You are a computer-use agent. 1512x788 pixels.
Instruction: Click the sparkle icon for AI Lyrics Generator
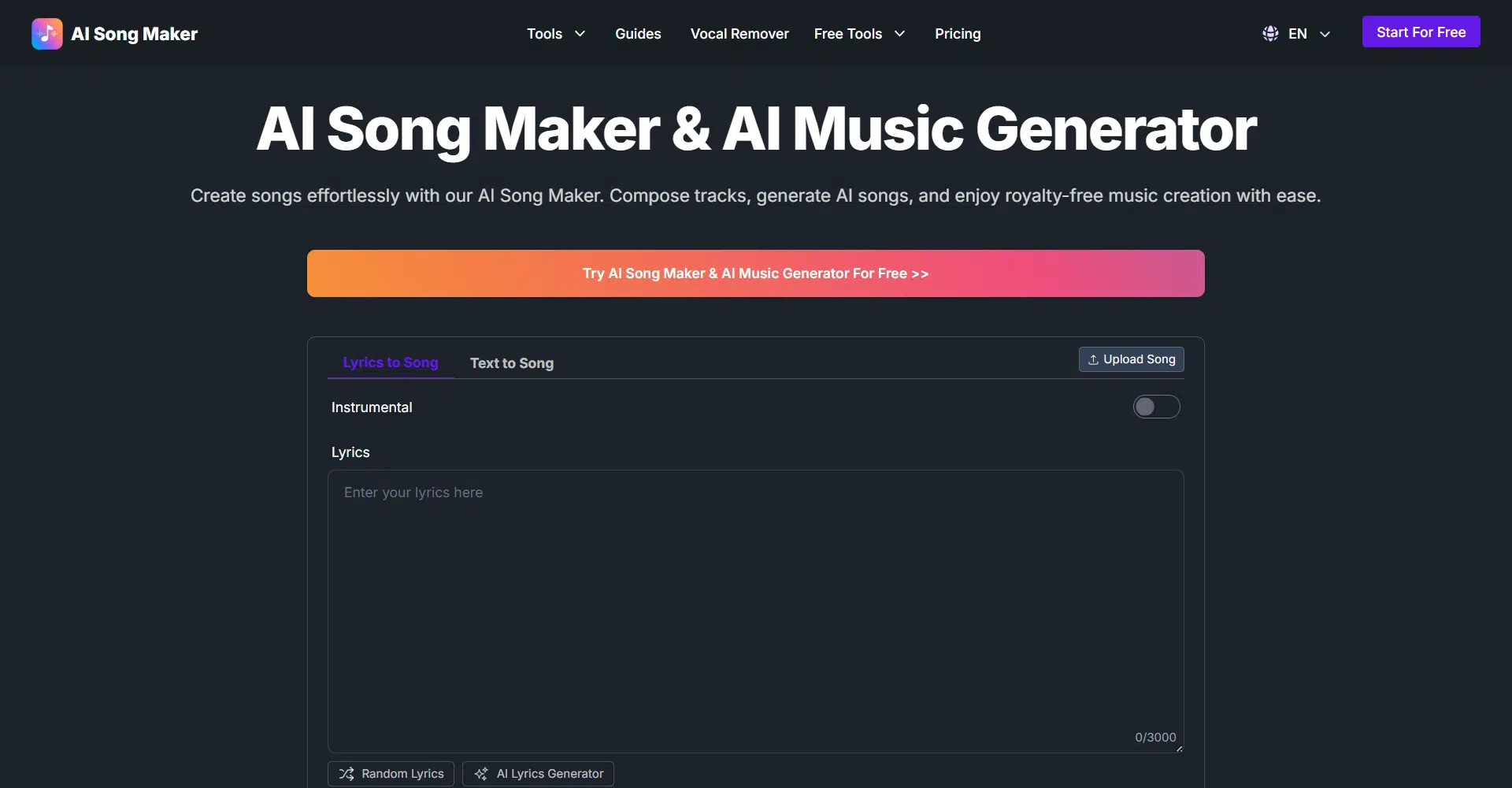(x=481, y=774)
